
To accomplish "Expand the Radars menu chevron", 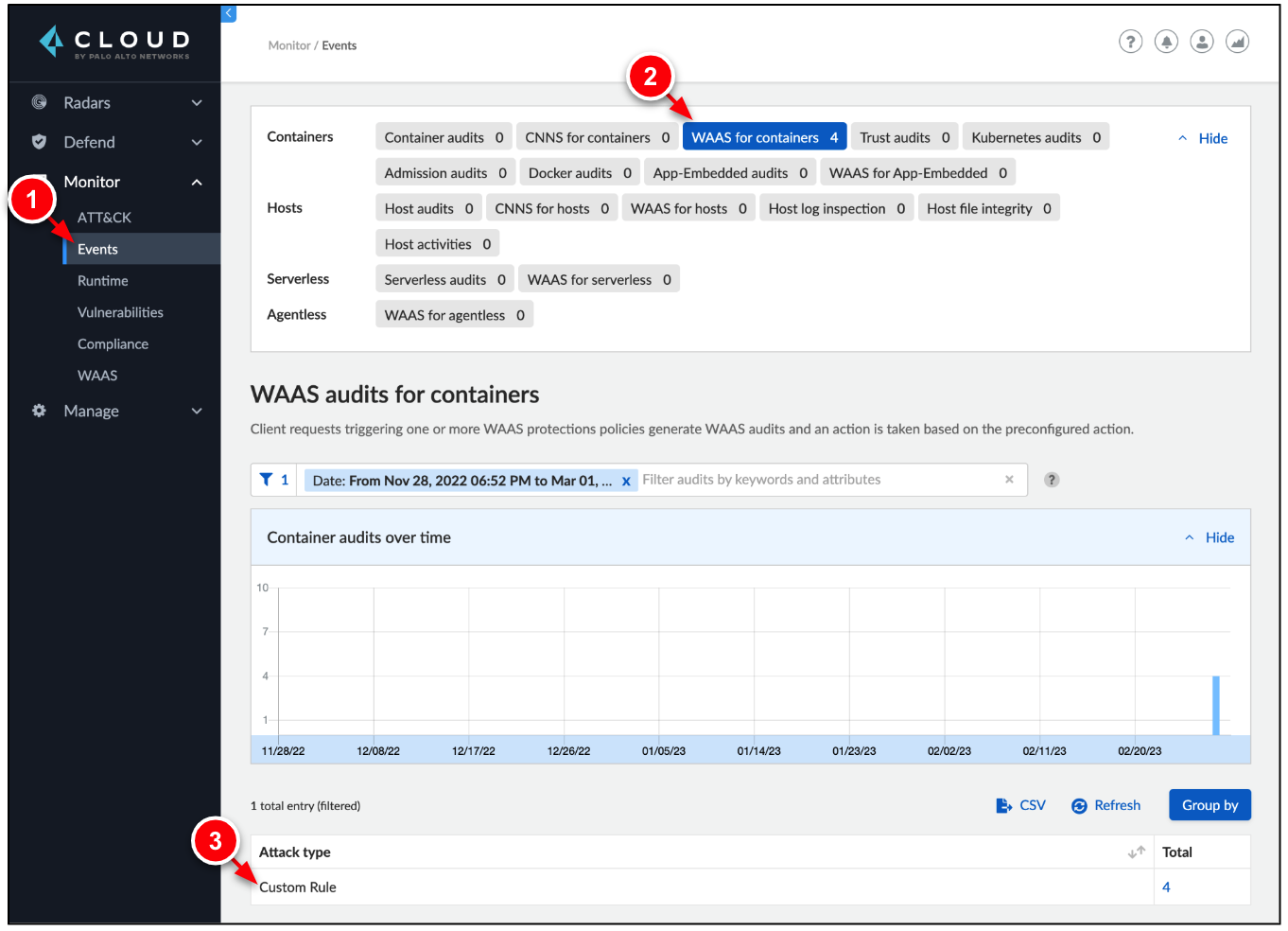I will point(197,102).
